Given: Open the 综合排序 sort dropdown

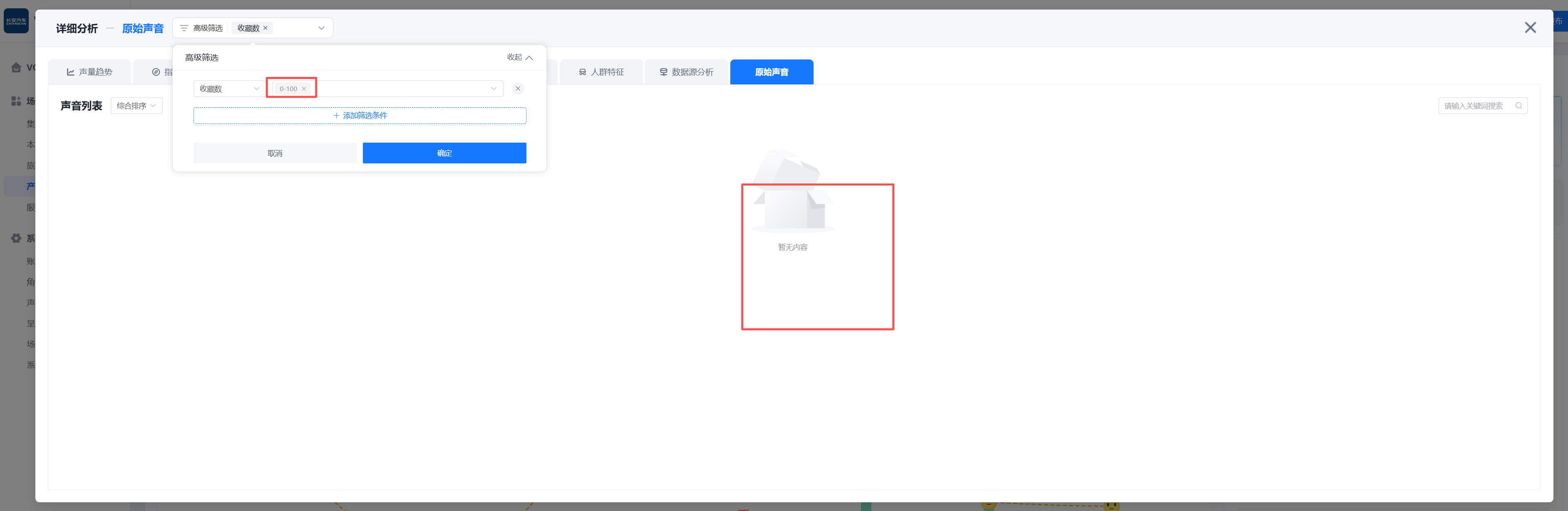Looking at the screenshot, I should [x=136, y=106].
